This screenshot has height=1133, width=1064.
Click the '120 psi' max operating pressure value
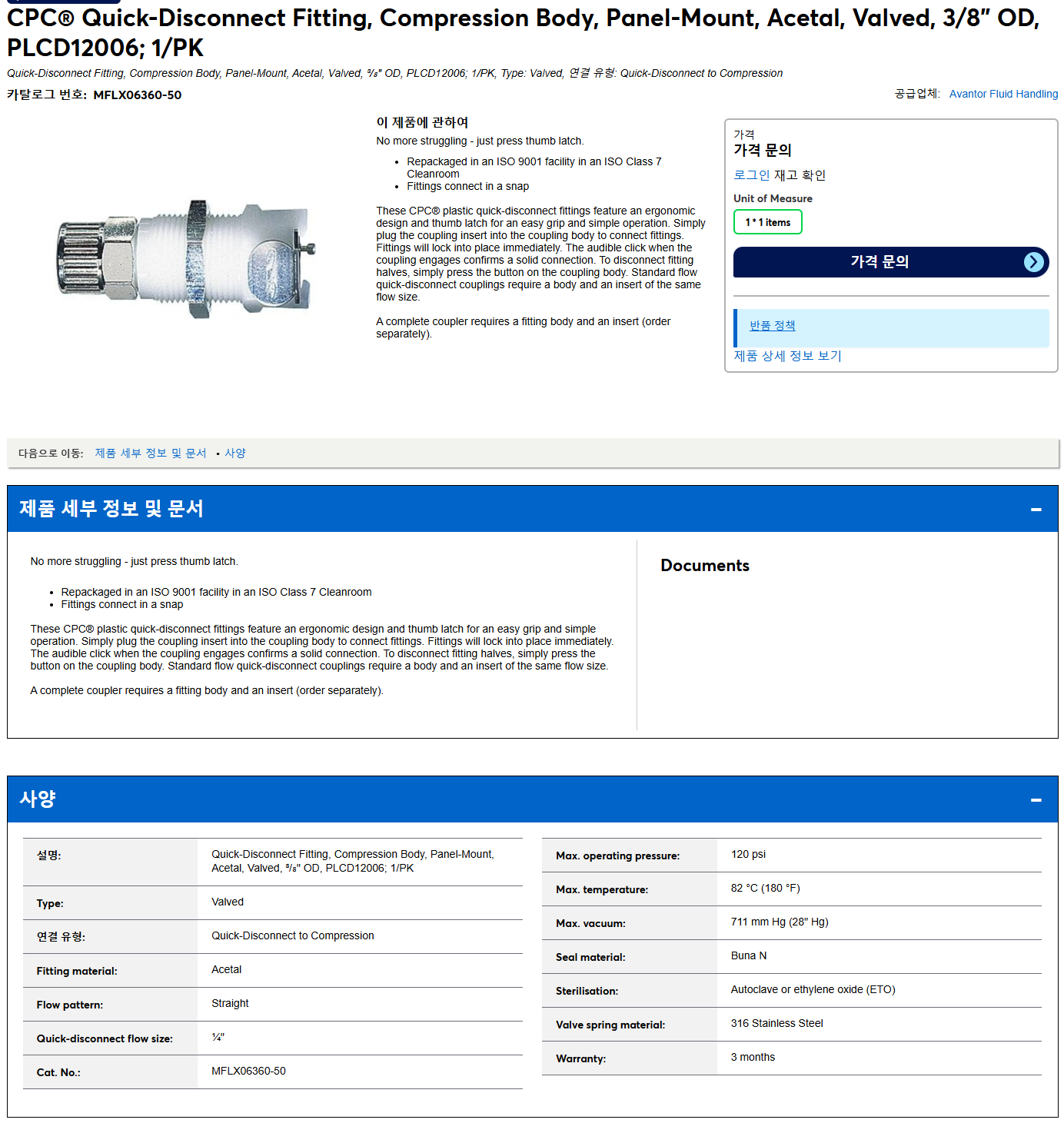[x=748, y=855]
